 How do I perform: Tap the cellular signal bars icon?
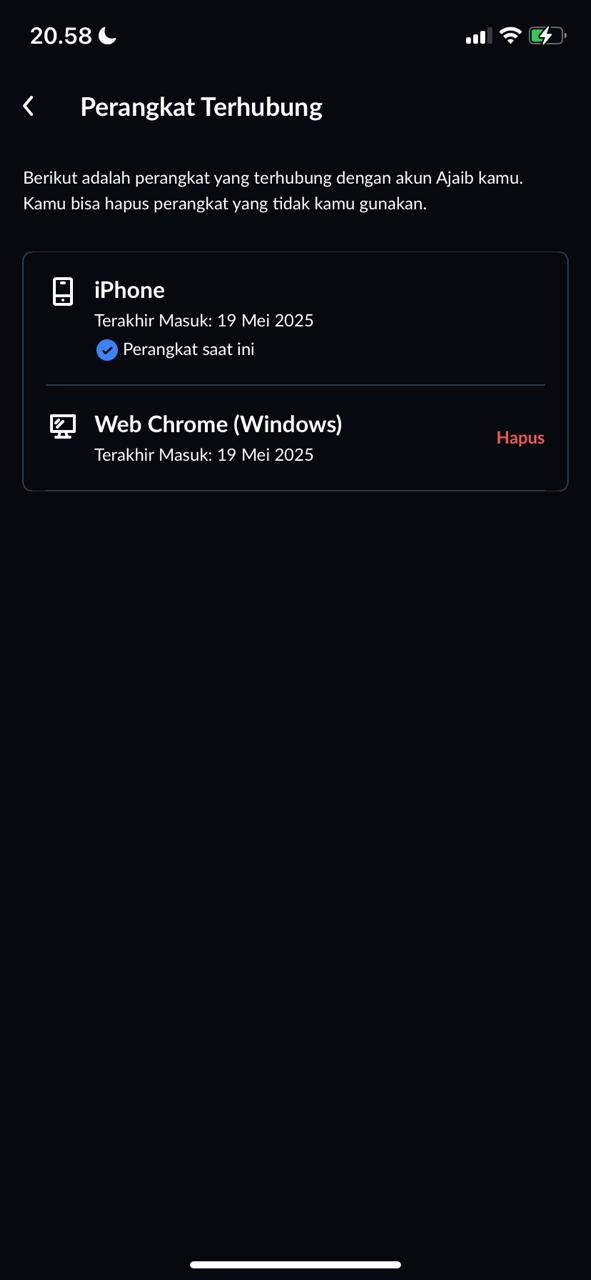pyautogui.click(x=478, y=37)
